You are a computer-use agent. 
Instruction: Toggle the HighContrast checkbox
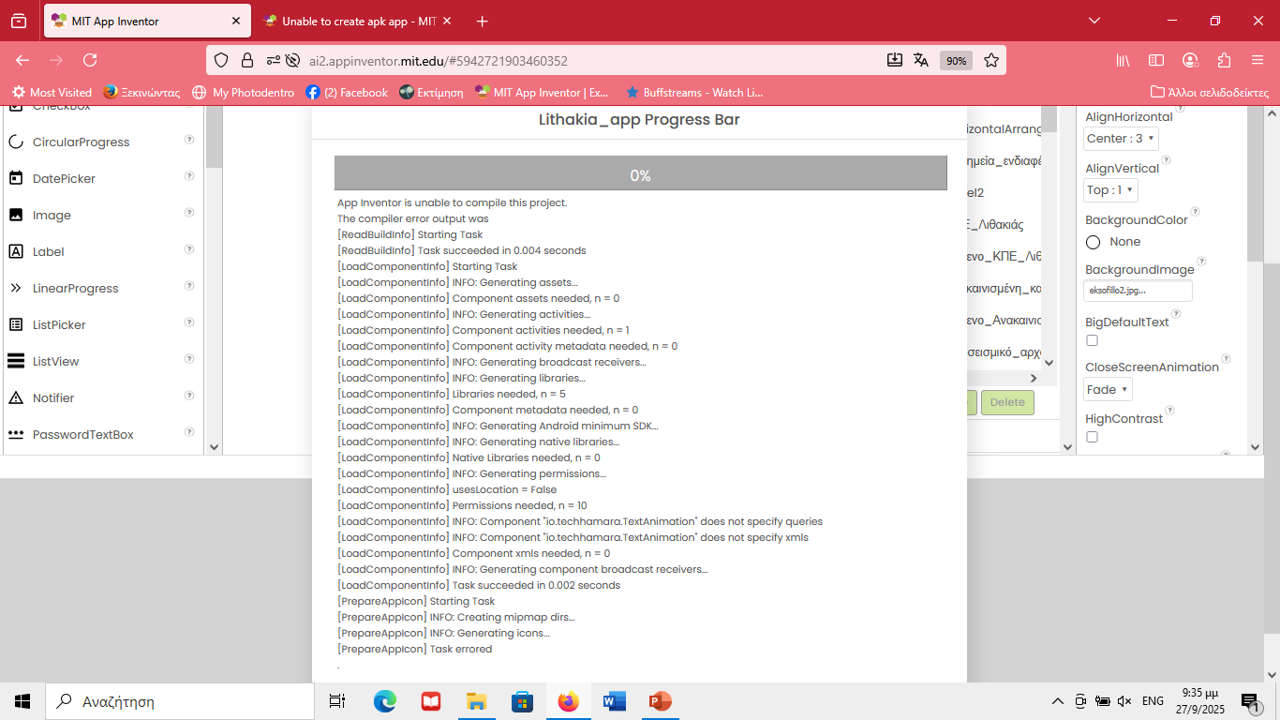1092,437
